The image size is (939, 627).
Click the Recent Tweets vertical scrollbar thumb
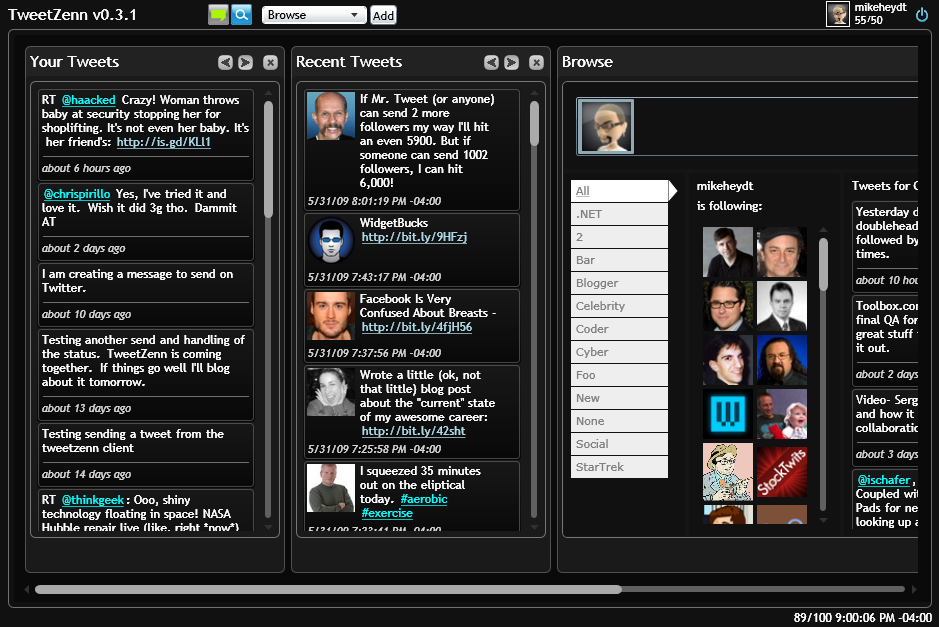pos(534,123)
